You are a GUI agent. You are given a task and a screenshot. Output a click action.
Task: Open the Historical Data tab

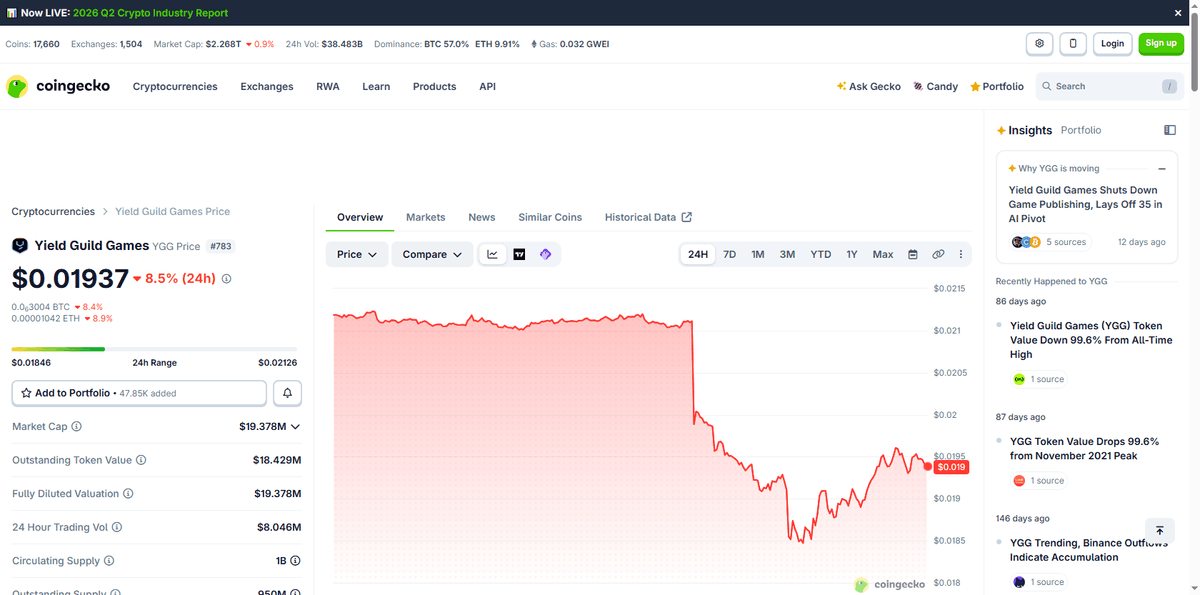pyautogui.click(x=648, y=217)
